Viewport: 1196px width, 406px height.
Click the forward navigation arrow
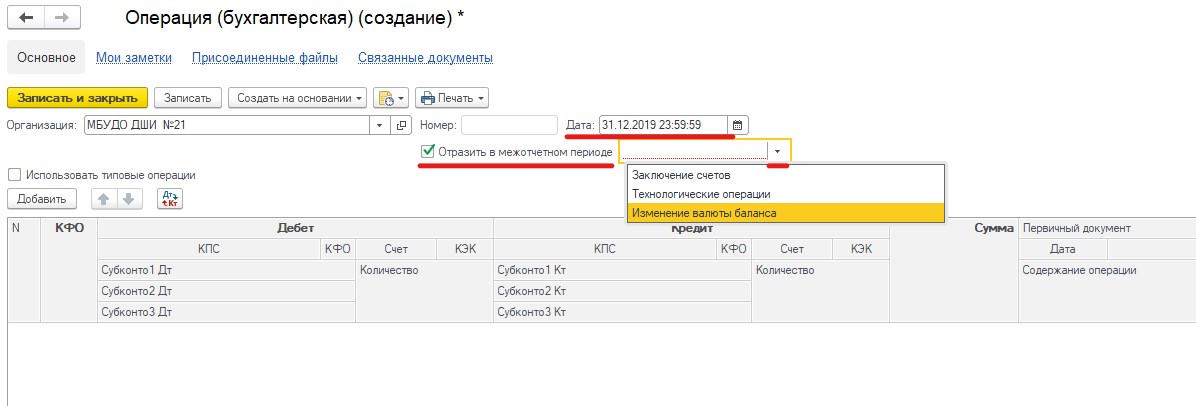pyautogui.click(x=61, y=19)
